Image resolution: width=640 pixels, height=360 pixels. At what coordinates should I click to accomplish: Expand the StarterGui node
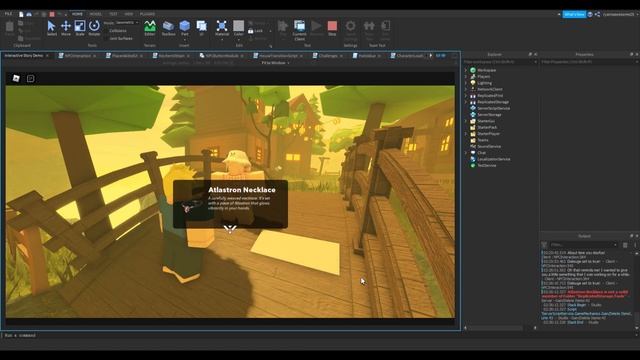point(466,121)
